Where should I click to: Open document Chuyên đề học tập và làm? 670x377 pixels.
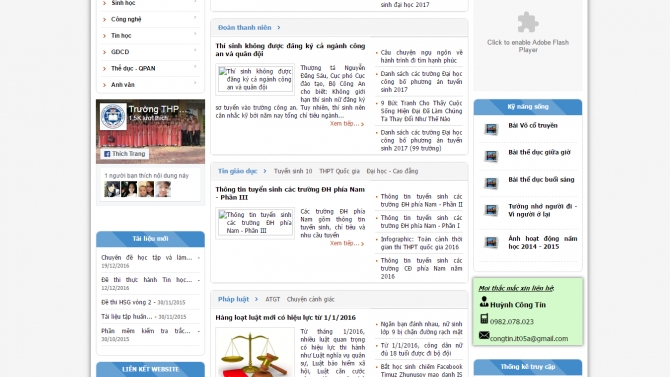tap(147, 257)
